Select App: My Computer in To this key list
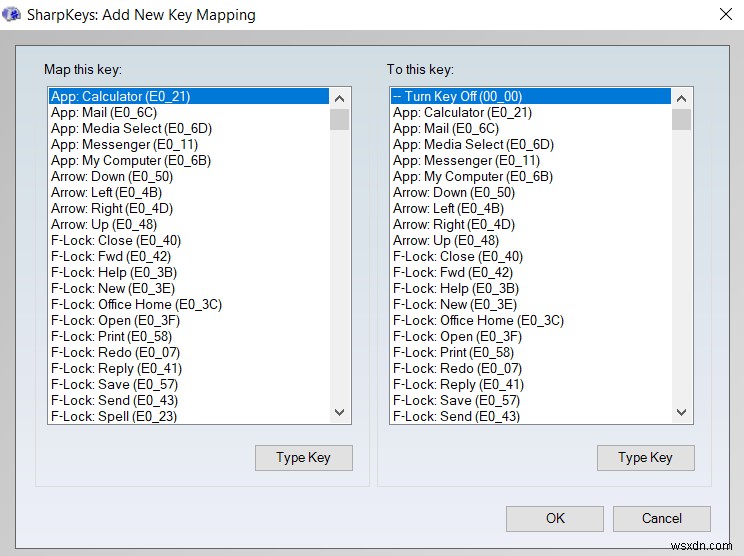Viewport: 744px width, 556px height. (x=531, y=176)
